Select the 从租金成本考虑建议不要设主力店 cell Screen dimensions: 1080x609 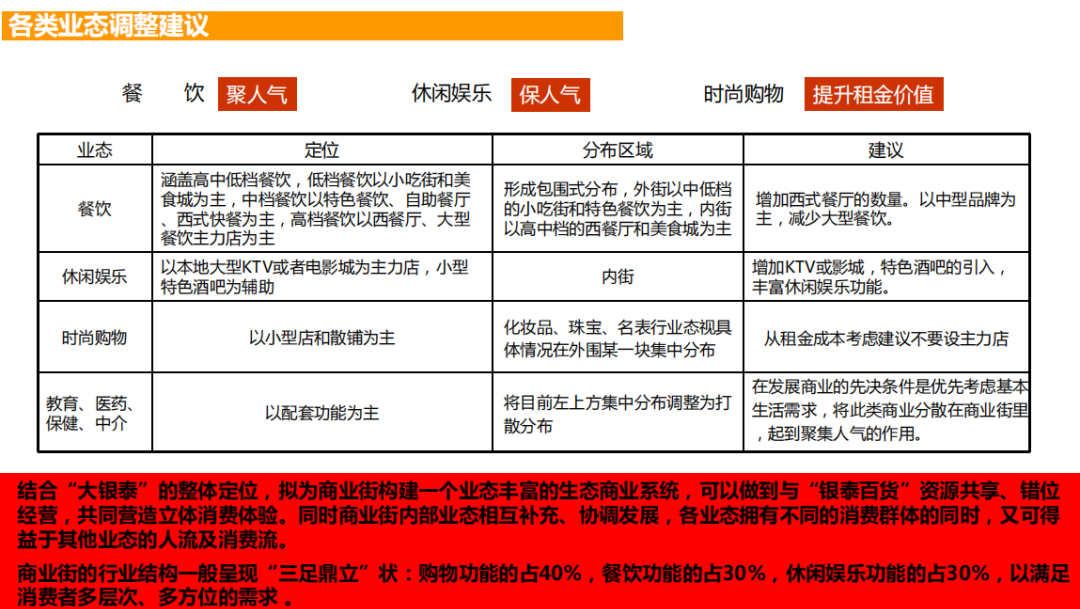886,337
